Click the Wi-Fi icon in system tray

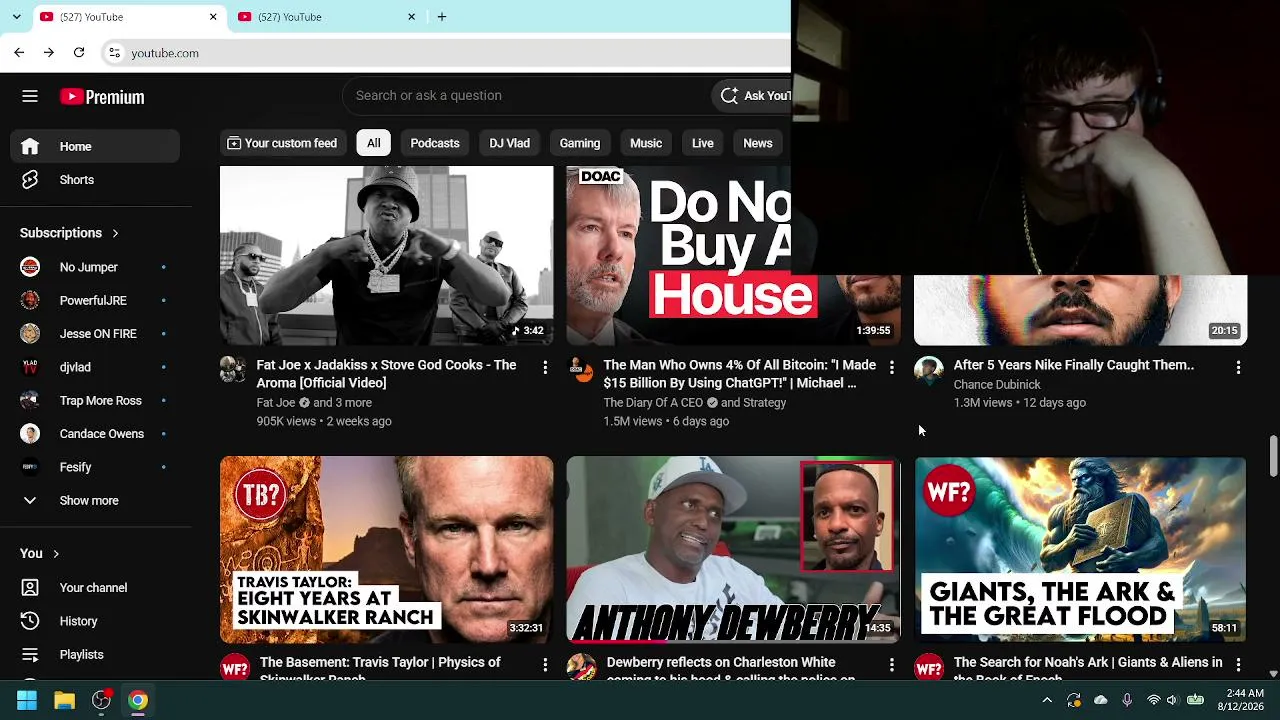point(1153,700)
